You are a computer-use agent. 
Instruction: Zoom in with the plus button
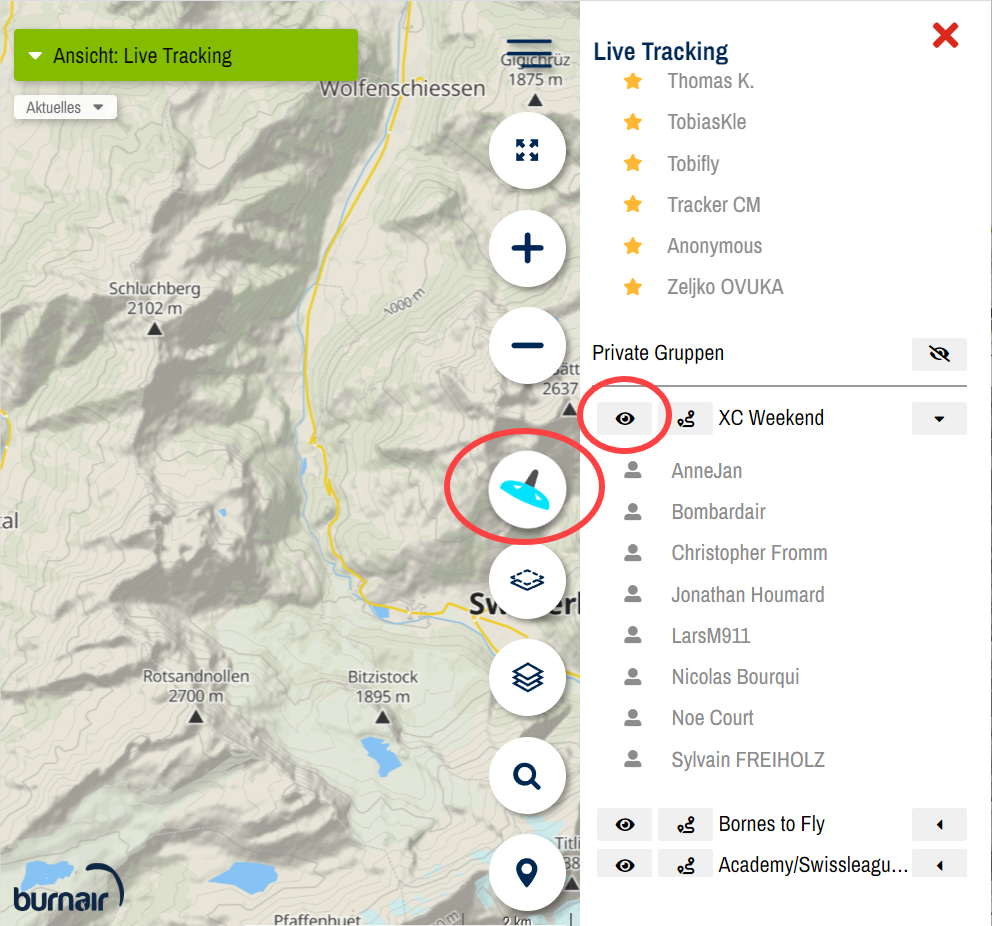(527, 249)
